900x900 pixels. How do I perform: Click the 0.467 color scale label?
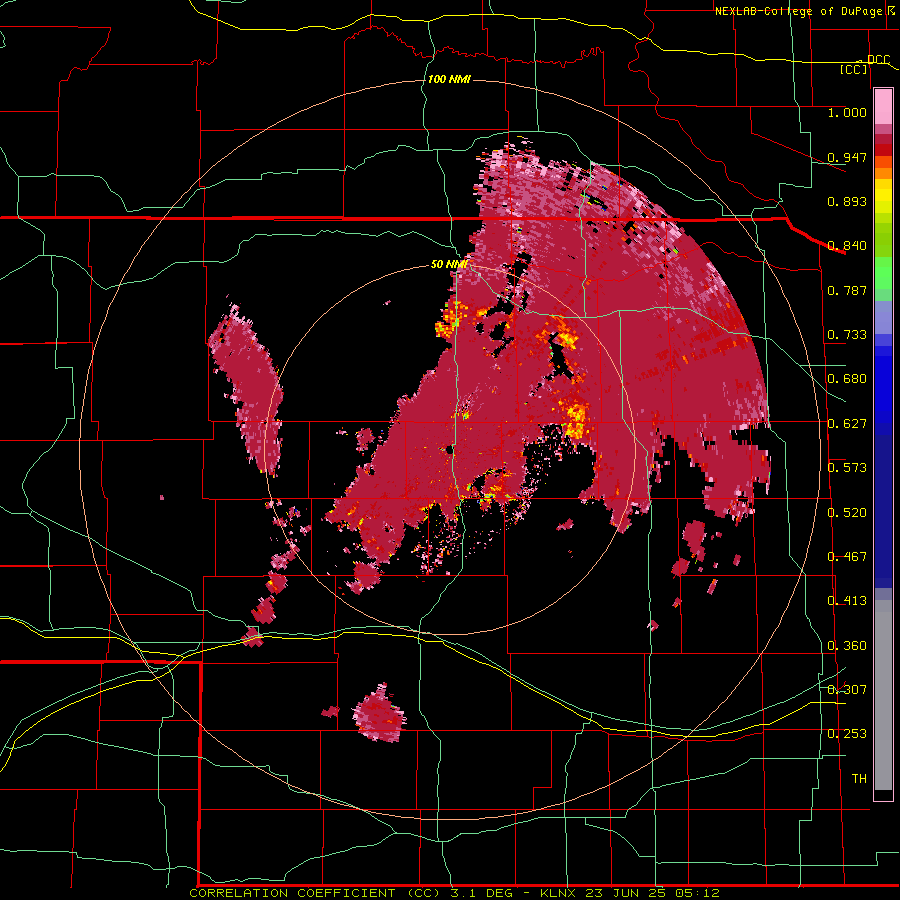[847, 557]
